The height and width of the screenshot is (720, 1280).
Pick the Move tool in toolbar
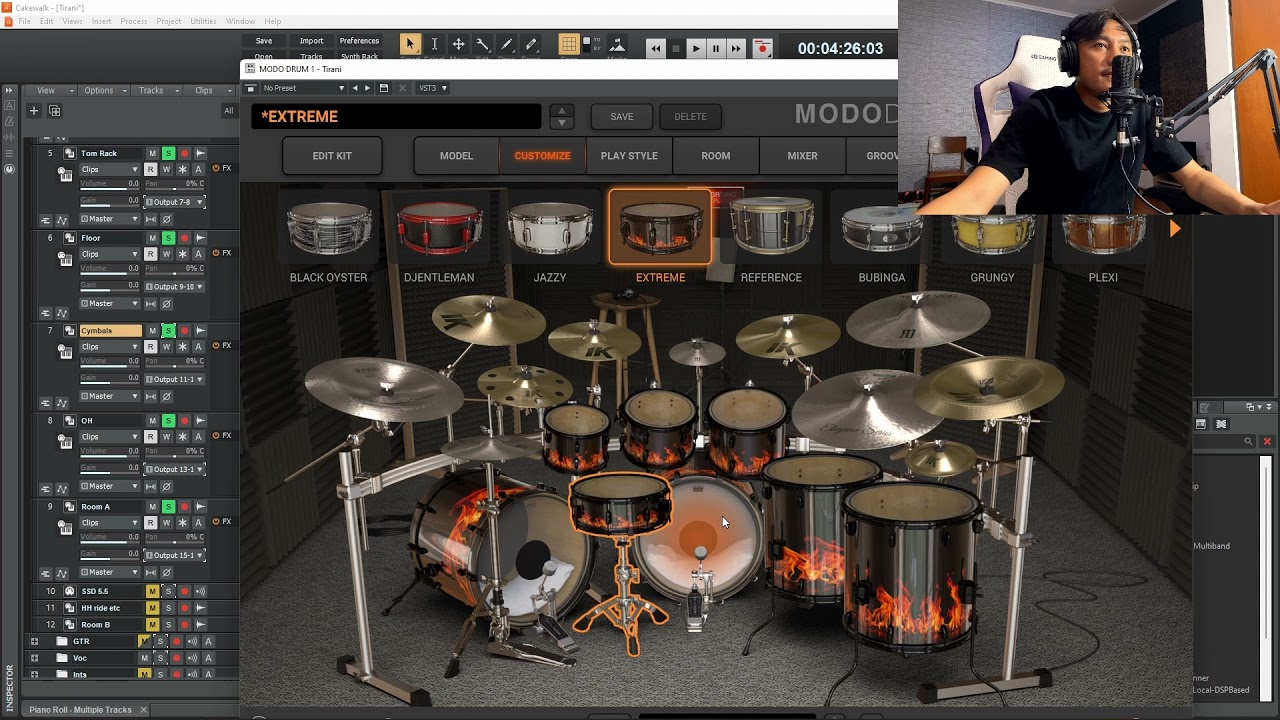point(458,44)
